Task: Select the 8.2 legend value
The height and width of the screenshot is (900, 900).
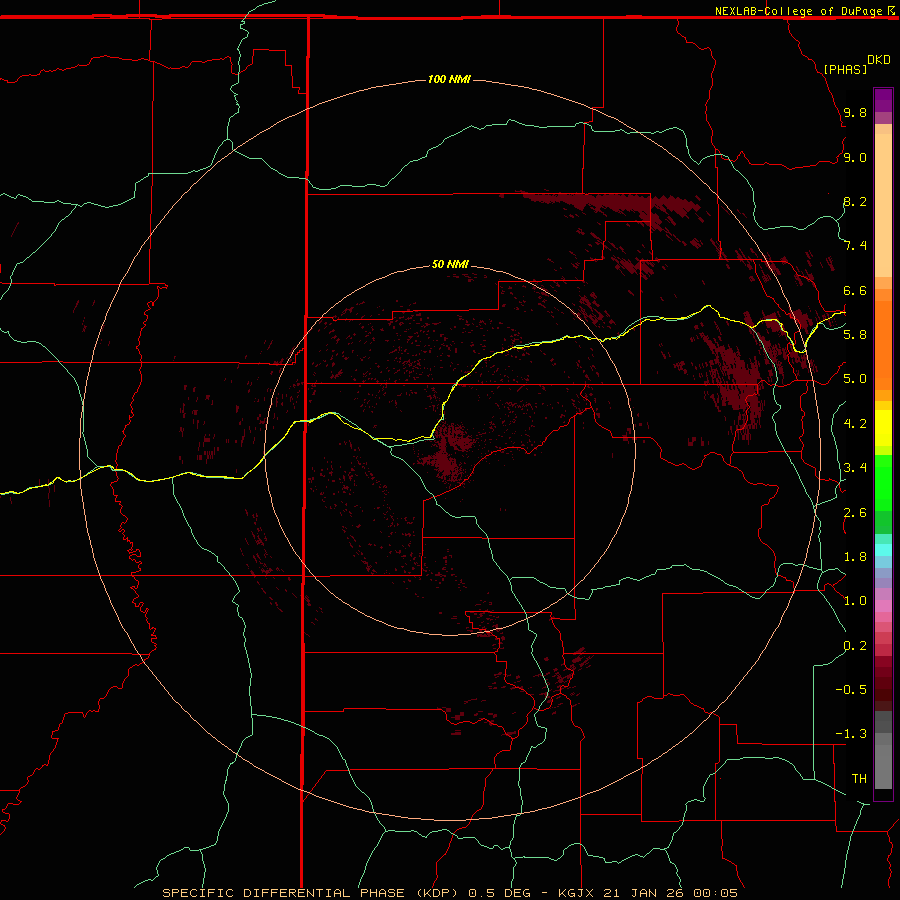Action: point(855,201)
